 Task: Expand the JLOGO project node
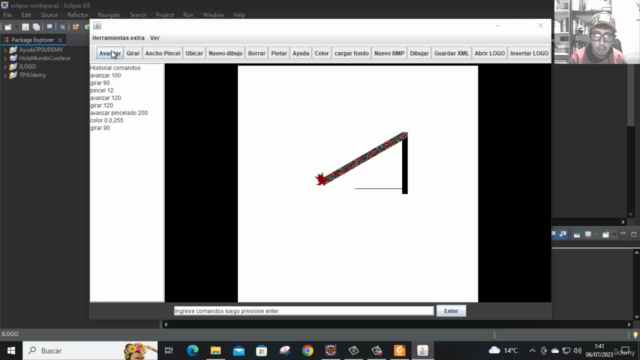tap(5, 67)
